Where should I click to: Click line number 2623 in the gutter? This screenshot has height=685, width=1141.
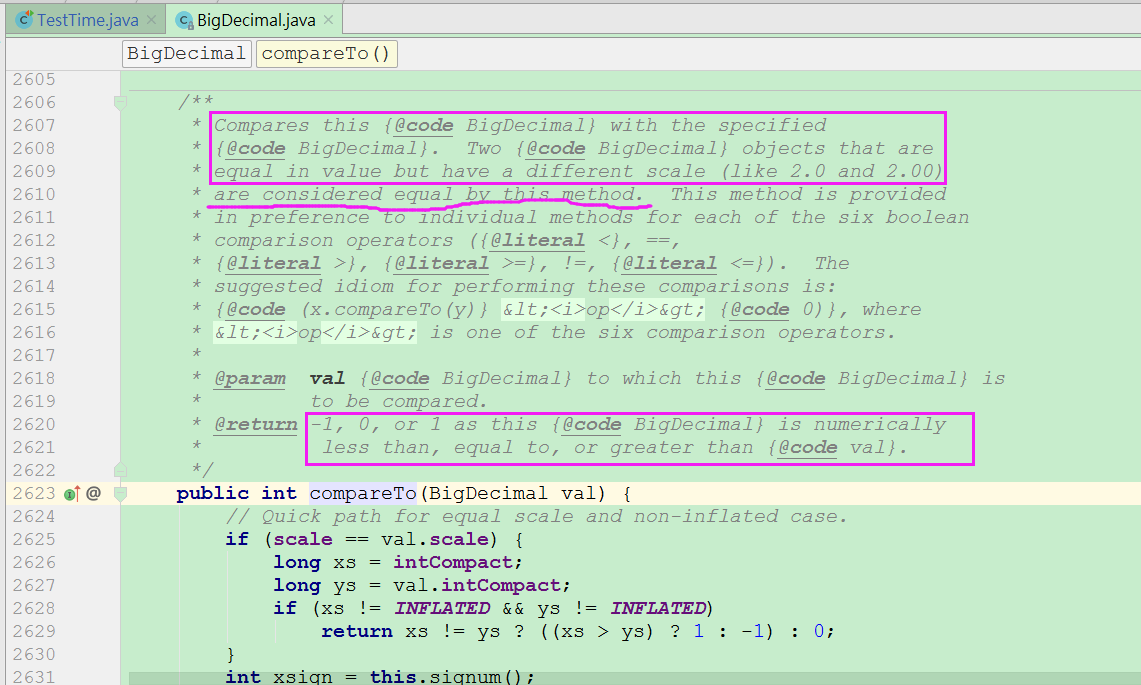(x=33, y=493)
